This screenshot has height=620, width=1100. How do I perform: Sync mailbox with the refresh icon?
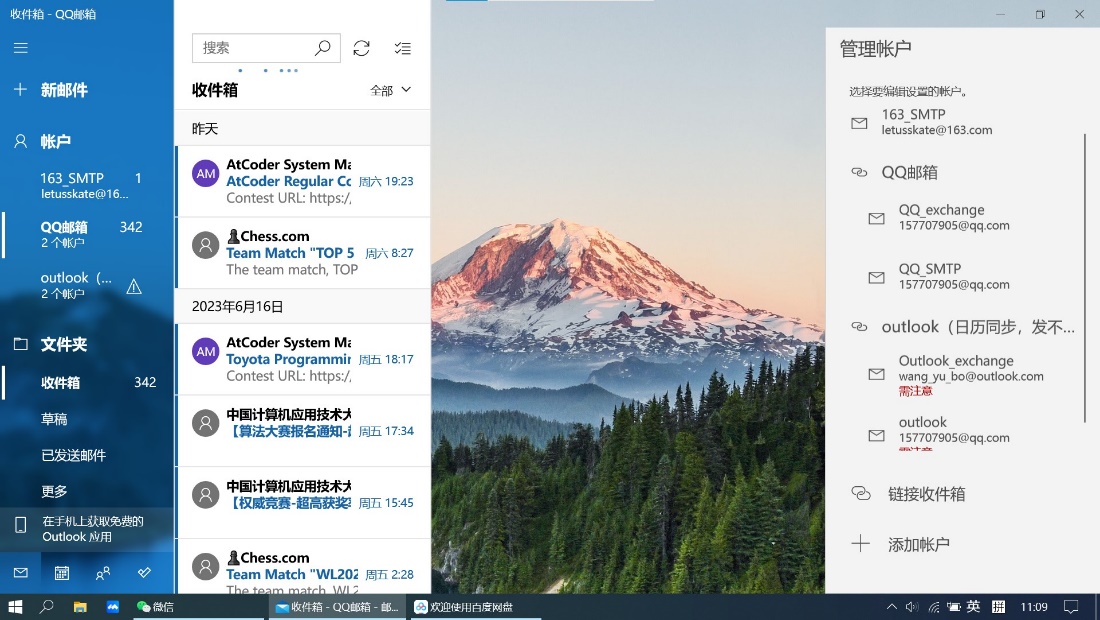361,48
